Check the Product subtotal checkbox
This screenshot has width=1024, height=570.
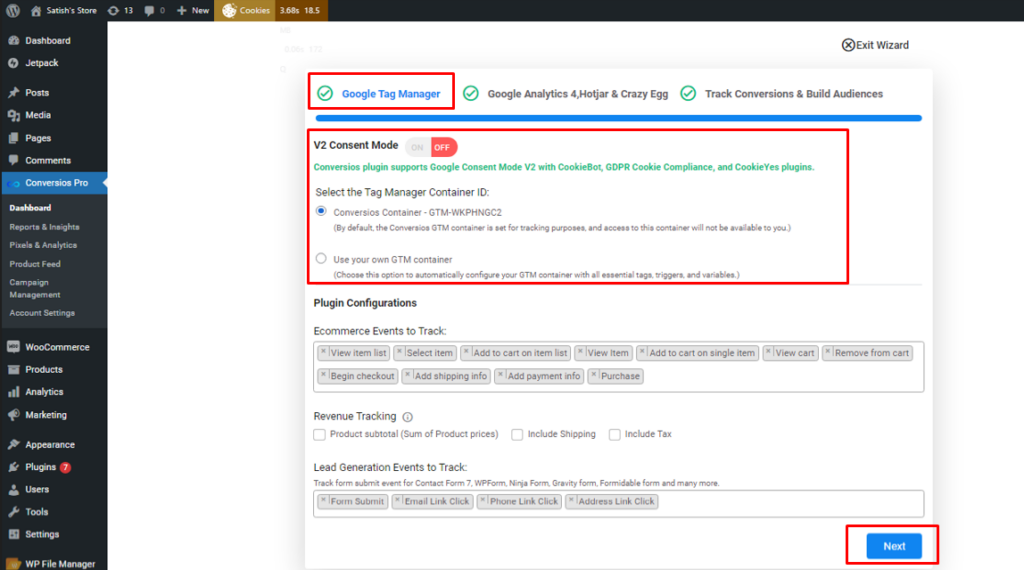click(319, 434)
